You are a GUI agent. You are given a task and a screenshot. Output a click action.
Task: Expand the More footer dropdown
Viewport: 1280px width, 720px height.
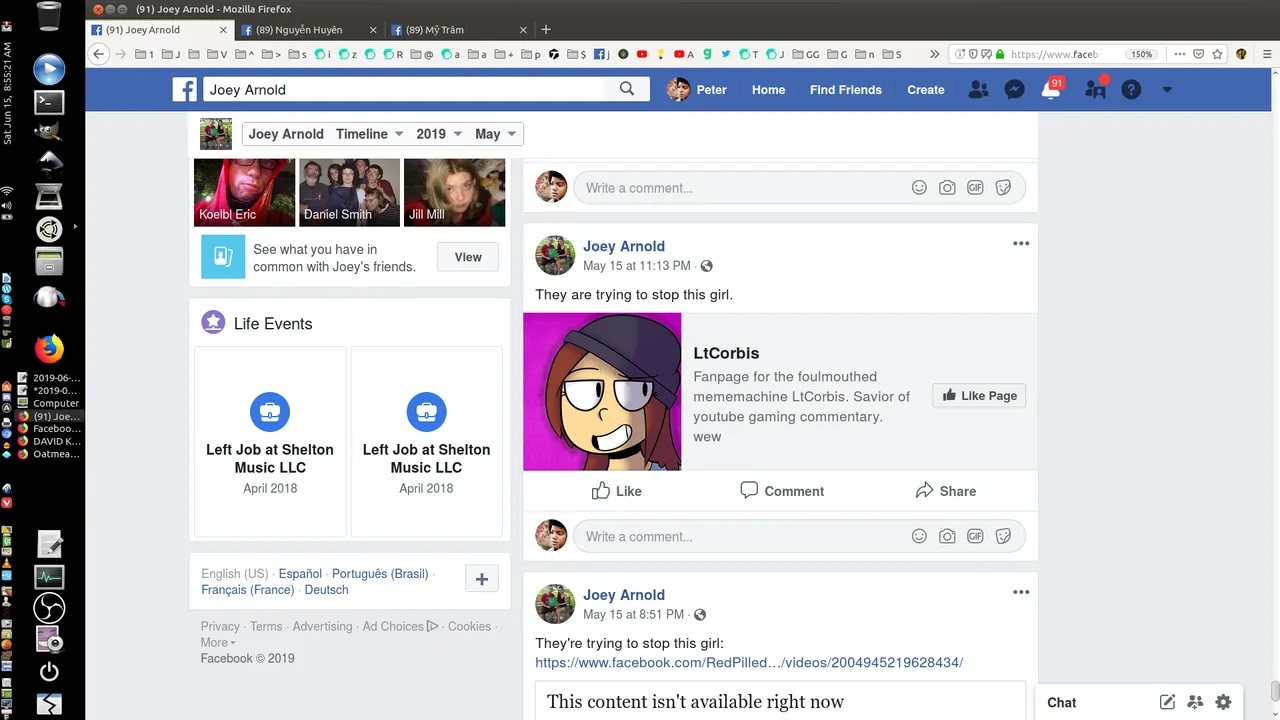click(218, 643)
